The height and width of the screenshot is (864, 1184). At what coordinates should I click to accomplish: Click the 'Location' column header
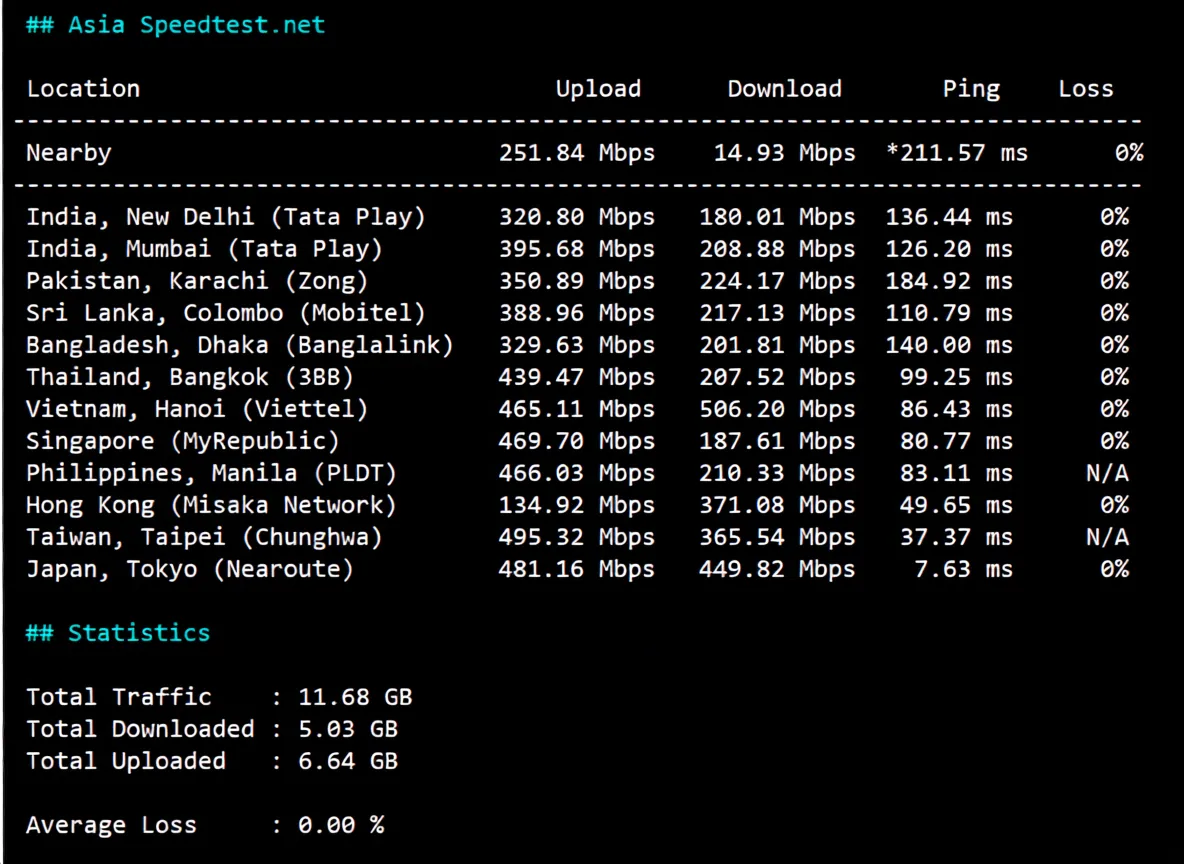point(83,89)
